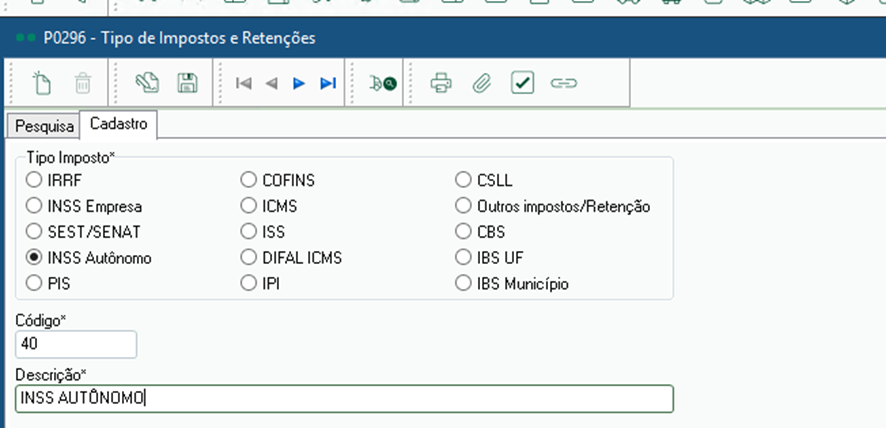Select the INSS Empresa radio button
The width and height of the screenshot is (886, 428).
34,206
